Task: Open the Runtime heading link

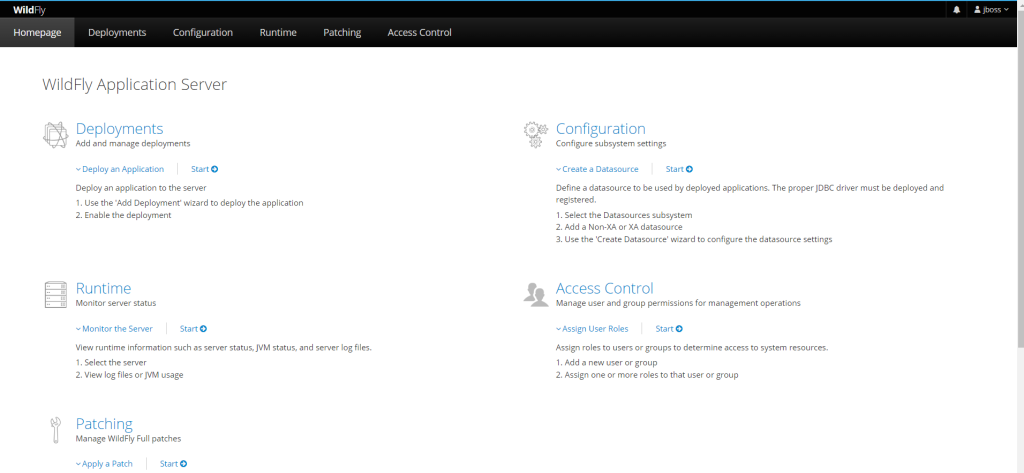Action: coord(103,288)
